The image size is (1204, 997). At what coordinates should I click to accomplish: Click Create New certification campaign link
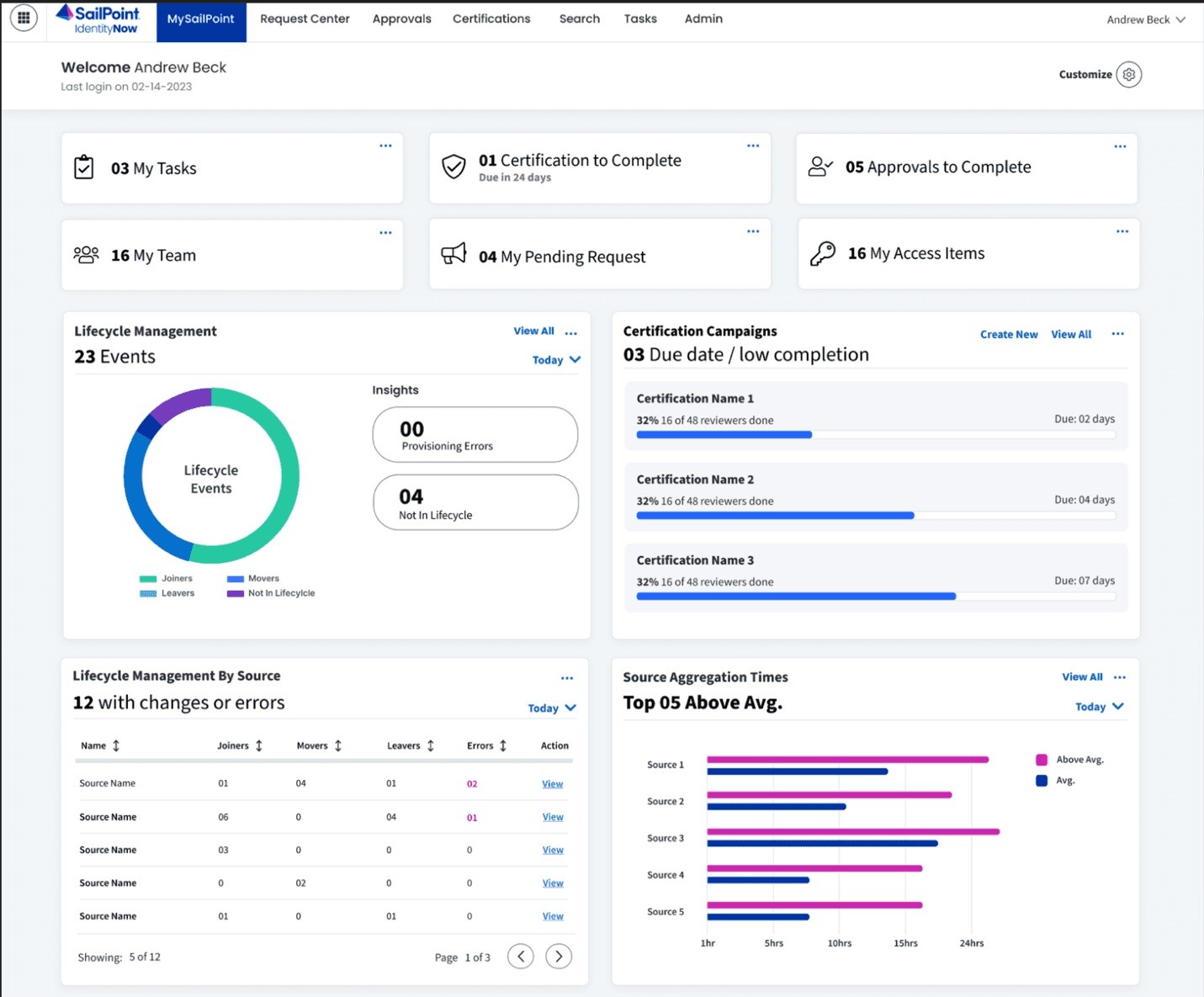pyautogui.click(x=1008, y=334)
